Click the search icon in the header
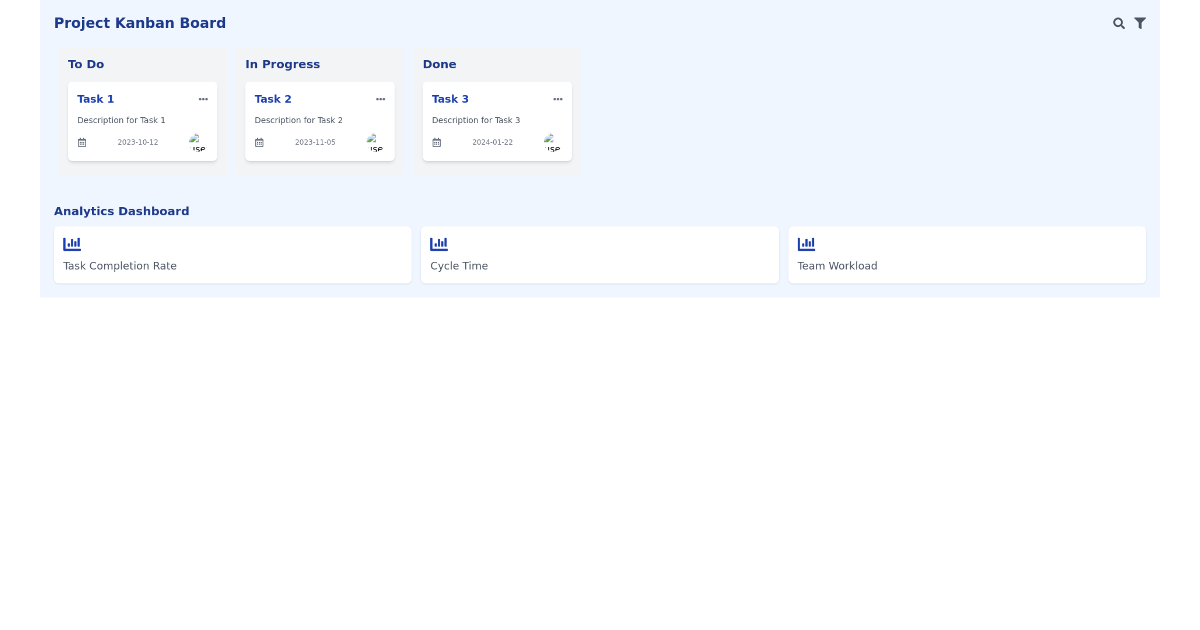1200x630 pixels. click(x=1119, y=22)
